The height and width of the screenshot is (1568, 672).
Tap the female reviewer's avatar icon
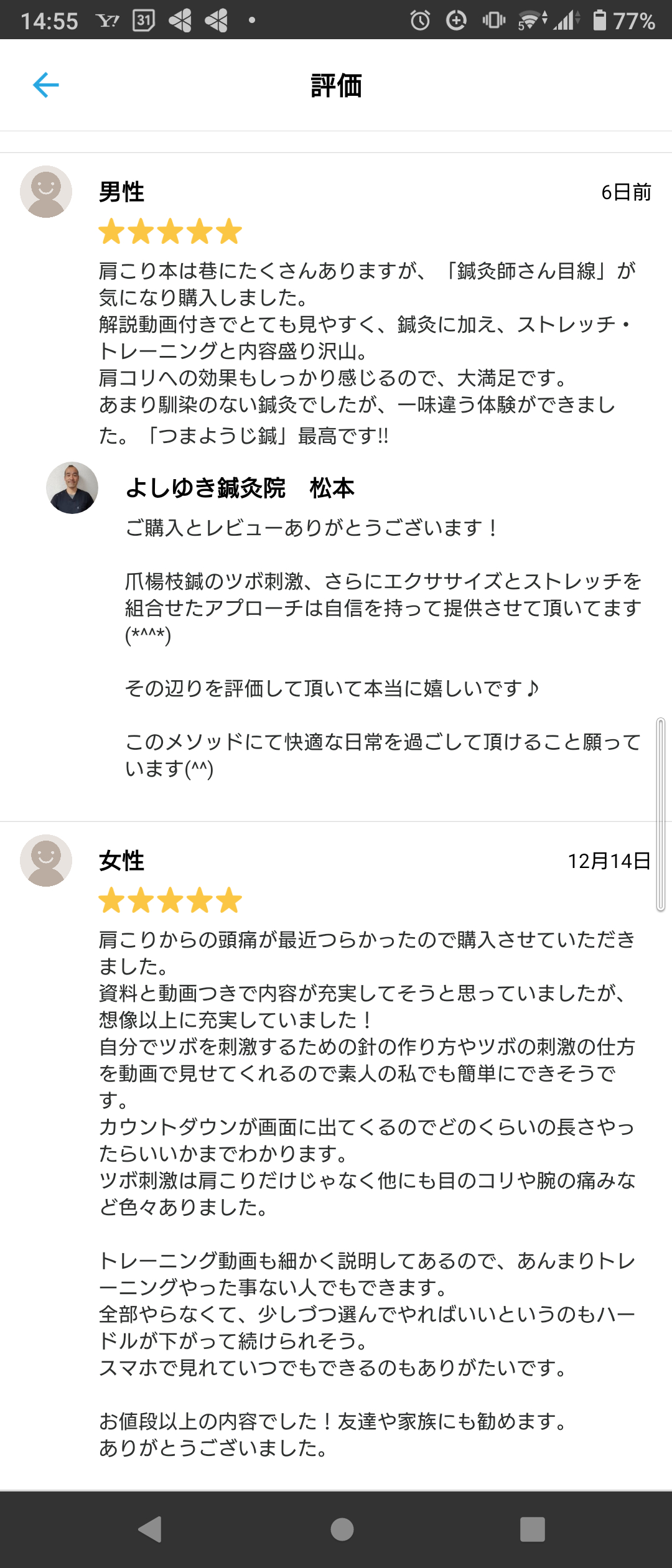pos(46,861)
